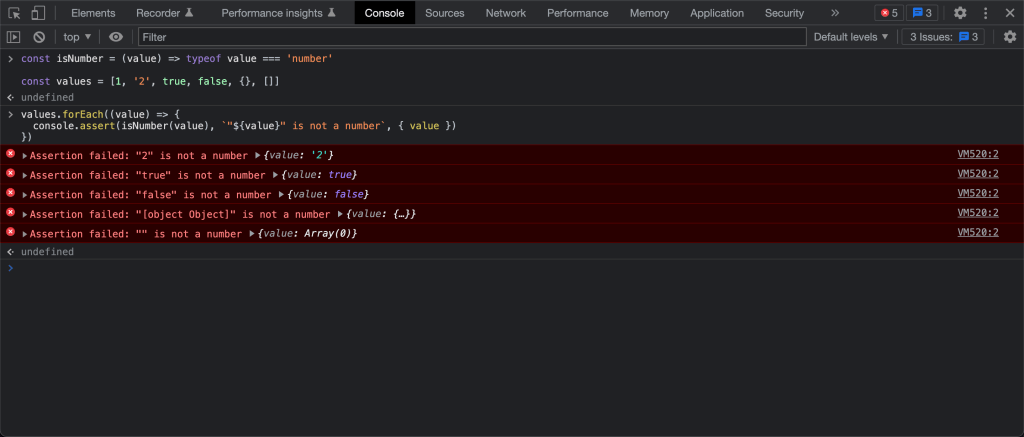1024x437 pixels.
Task: Open VM520:2 link for Array error
Action: [x=978, y=233]
